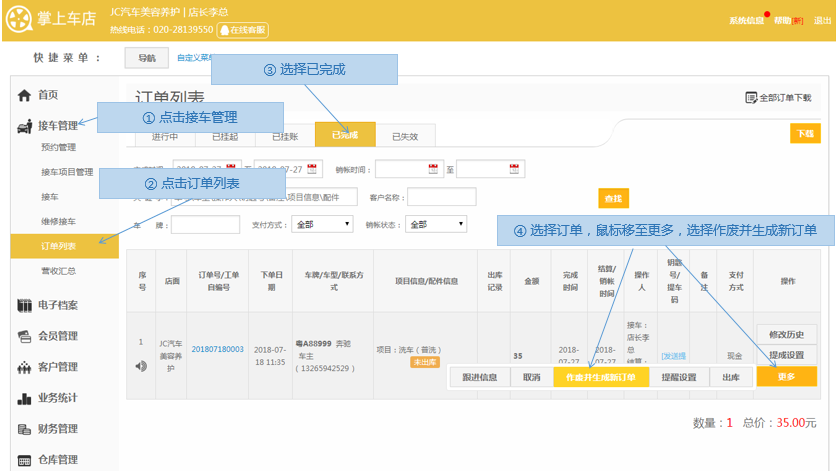
Task: Click the orange 查找 search button
Action: point(613,198)
